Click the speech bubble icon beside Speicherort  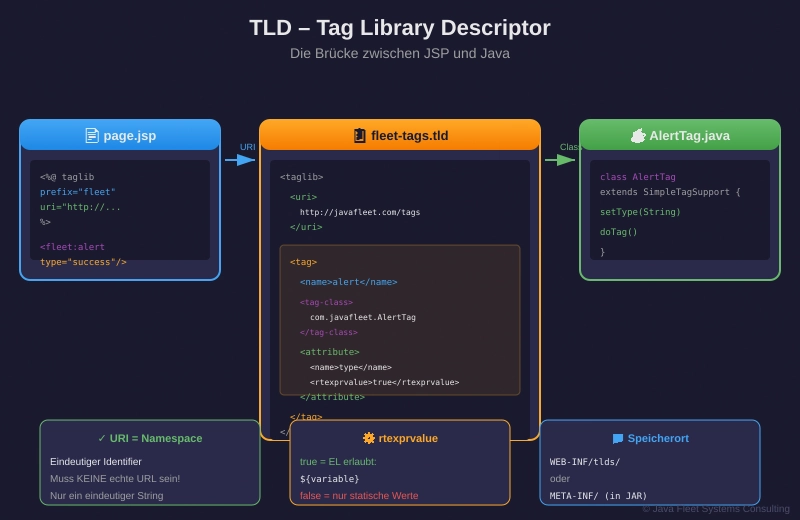[x=618, y=438]
